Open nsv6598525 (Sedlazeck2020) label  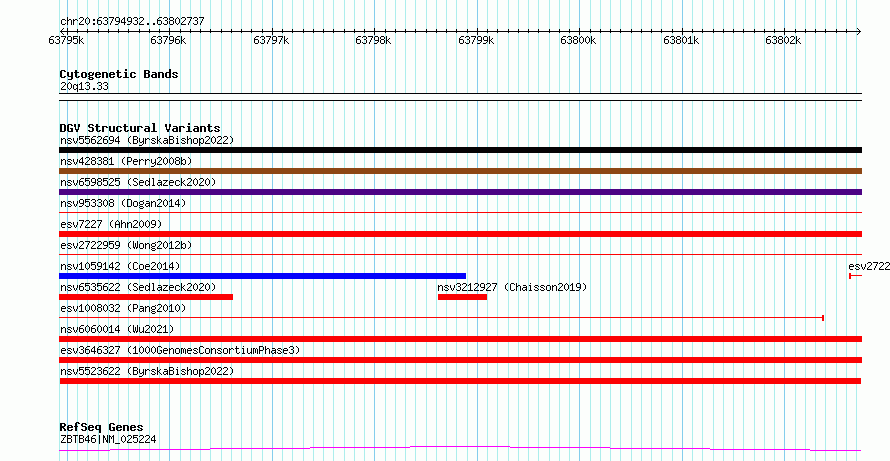138,182
